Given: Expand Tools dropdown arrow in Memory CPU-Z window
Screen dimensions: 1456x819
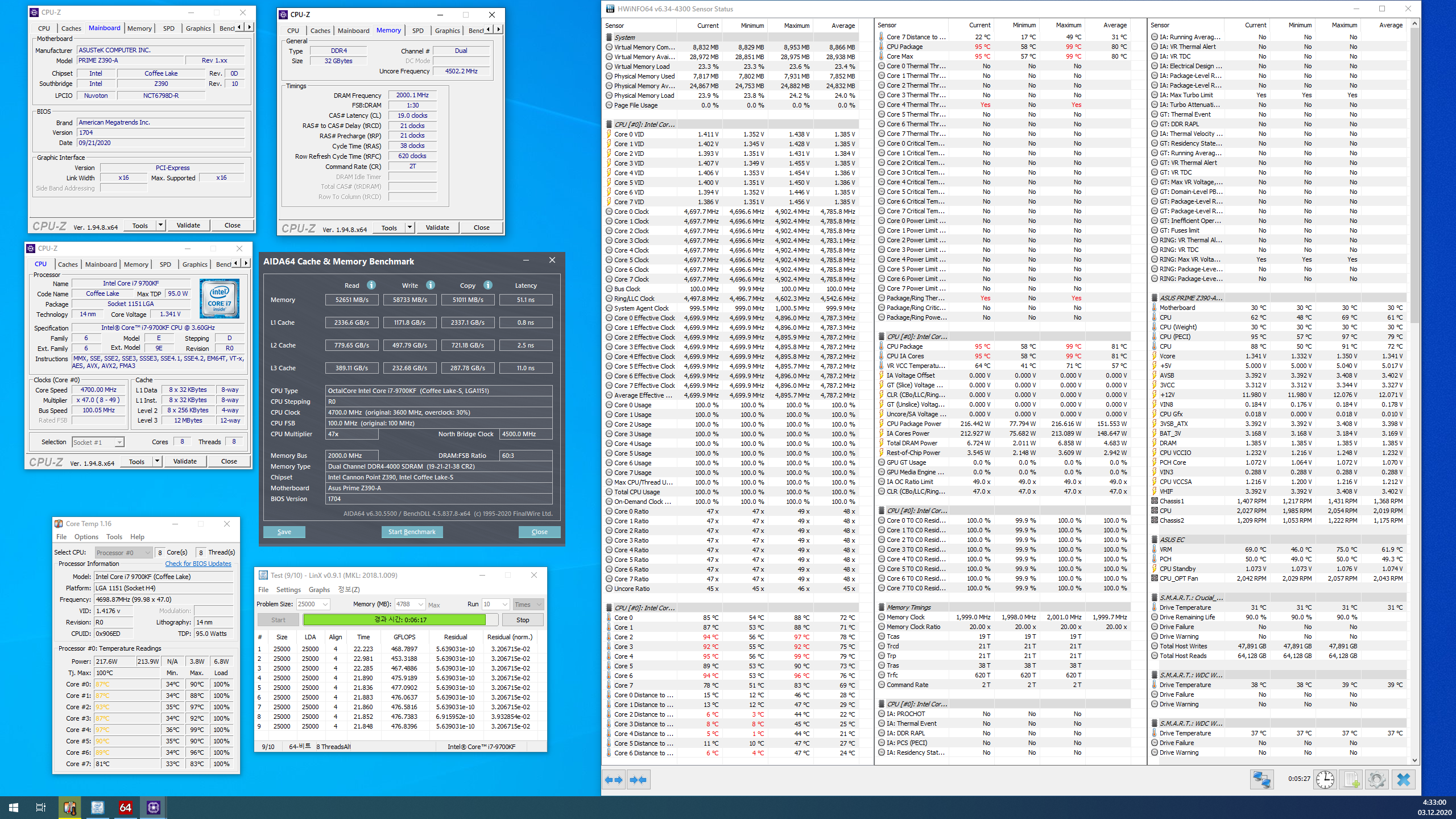Looking at the screenshot, I should coord(409,227).
